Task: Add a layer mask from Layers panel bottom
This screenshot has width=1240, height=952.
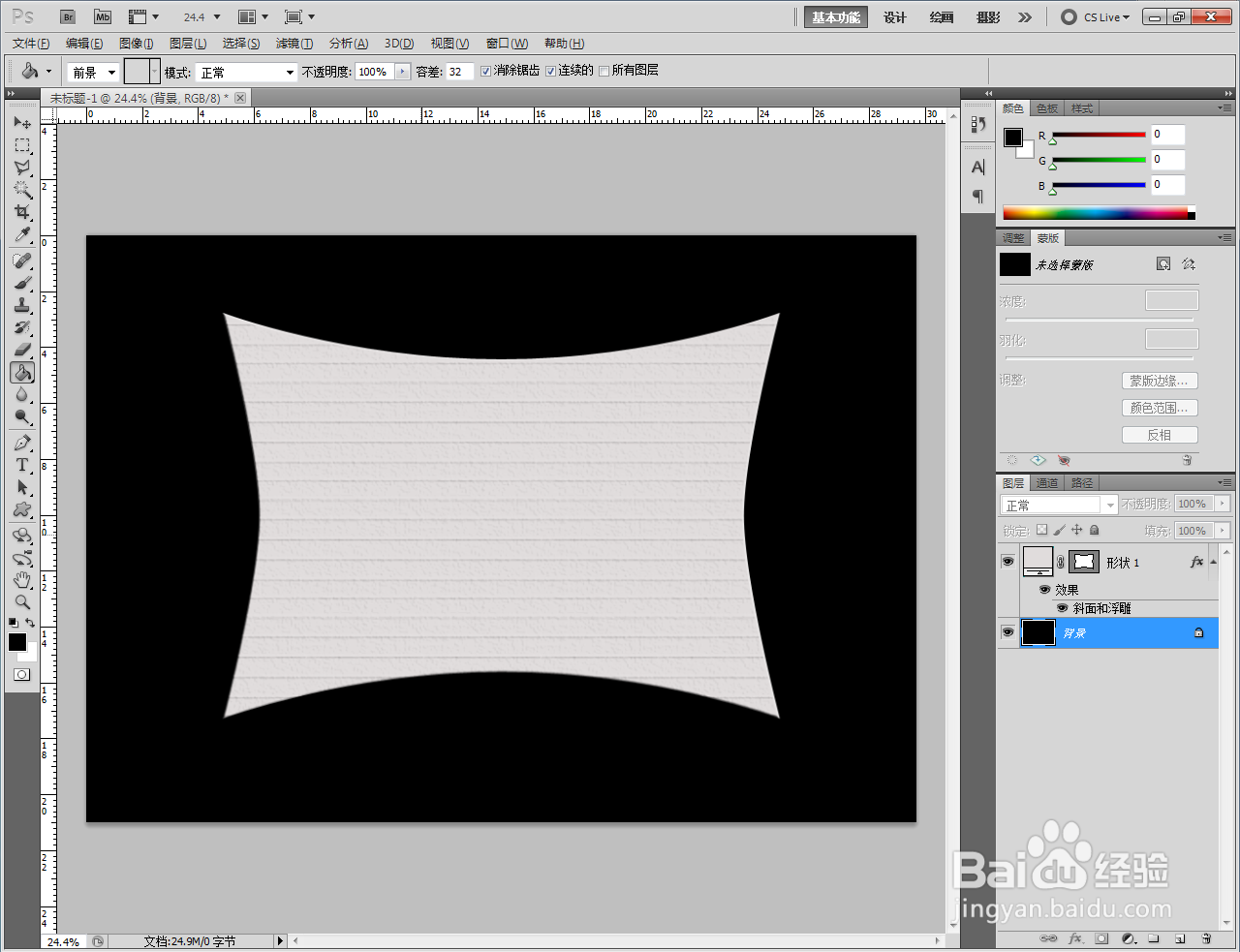Action: pos(1101,938)
